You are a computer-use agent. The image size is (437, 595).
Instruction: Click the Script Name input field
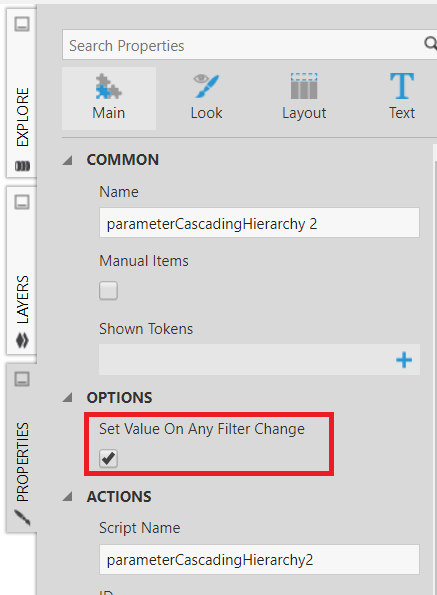click(x=259, y=559)
